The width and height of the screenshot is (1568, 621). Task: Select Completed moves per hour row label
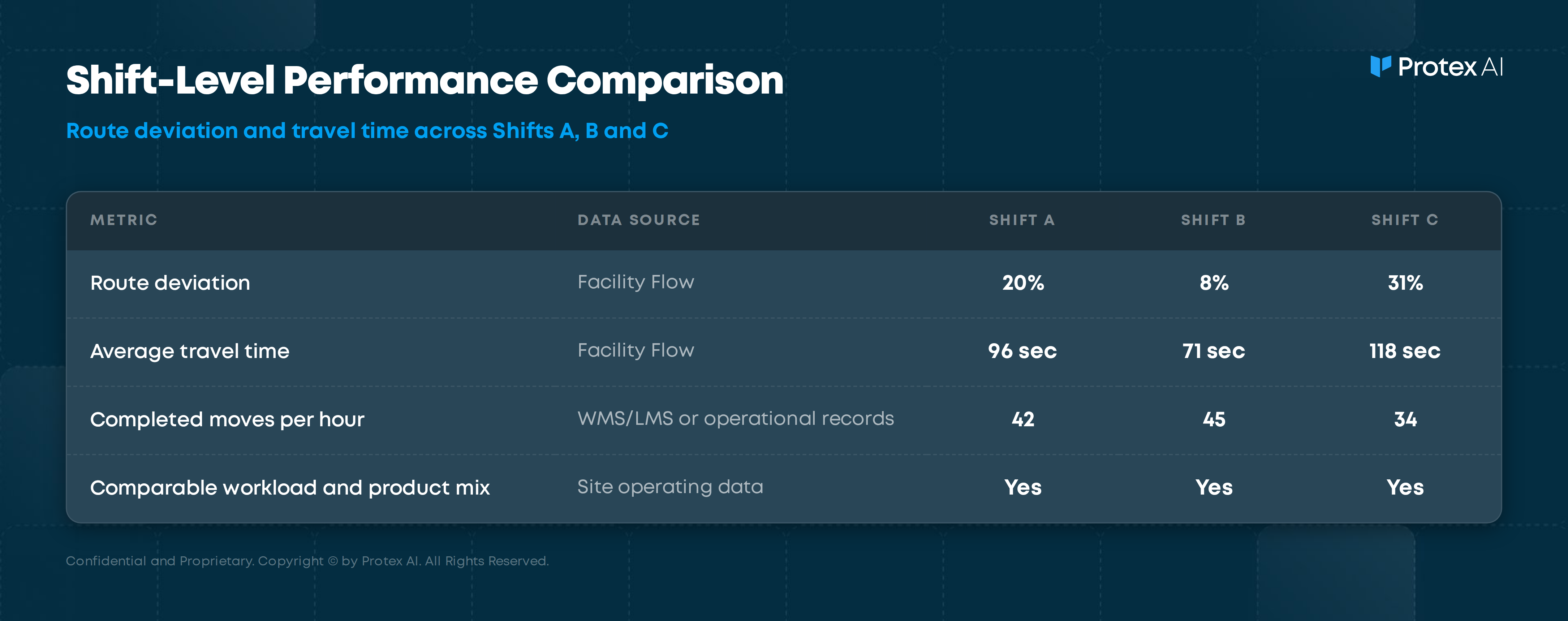tap(227, 419)
